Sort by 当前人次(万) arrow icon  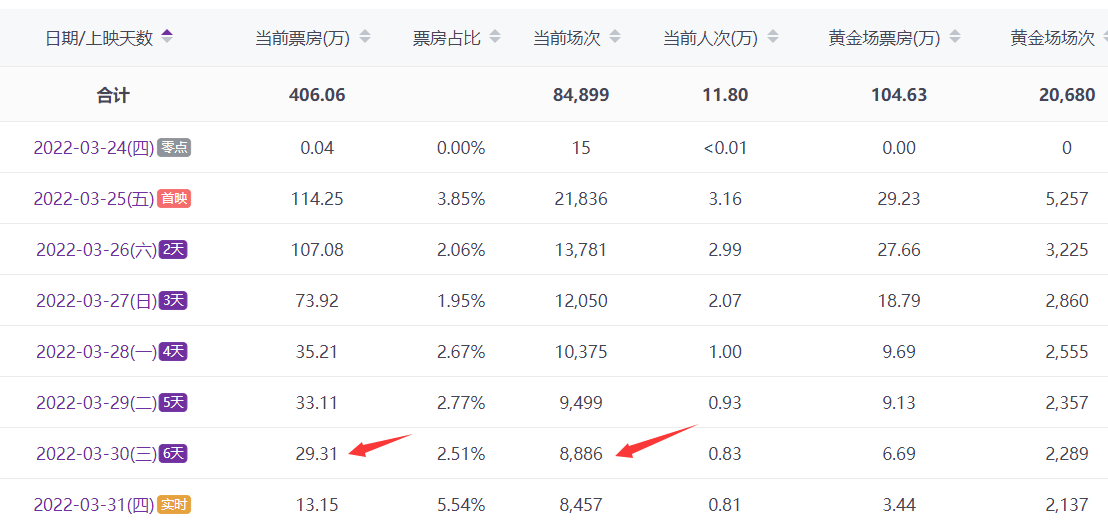coord(773,37)
